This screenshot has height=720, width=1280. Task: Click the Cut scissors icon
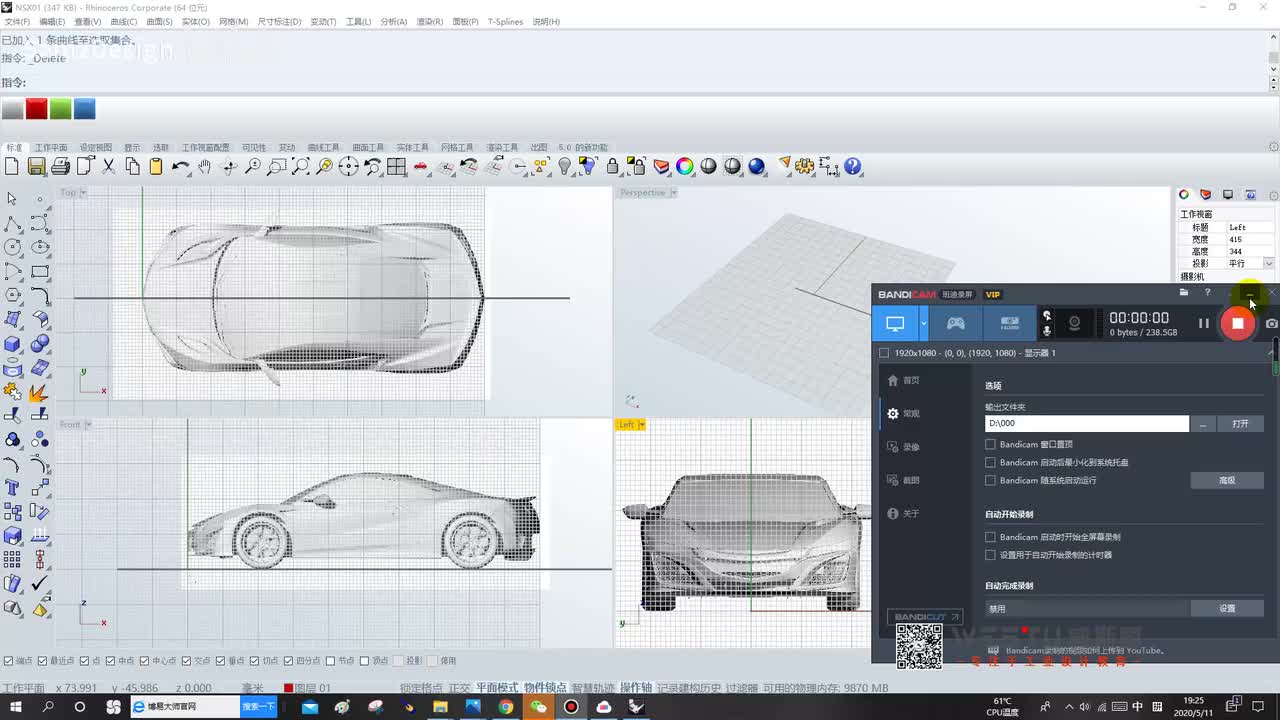click(108, 167)
